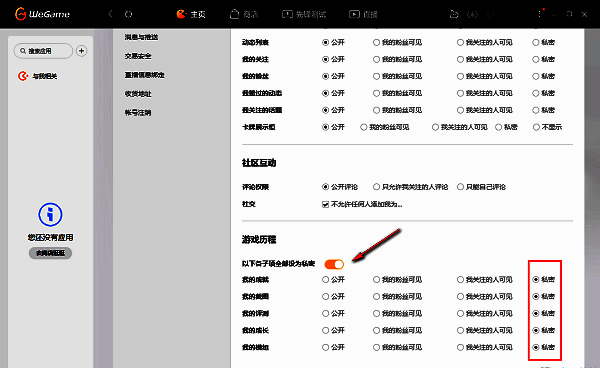Set 我的评测 to 我关注的人可见

(x=460, y=313)
